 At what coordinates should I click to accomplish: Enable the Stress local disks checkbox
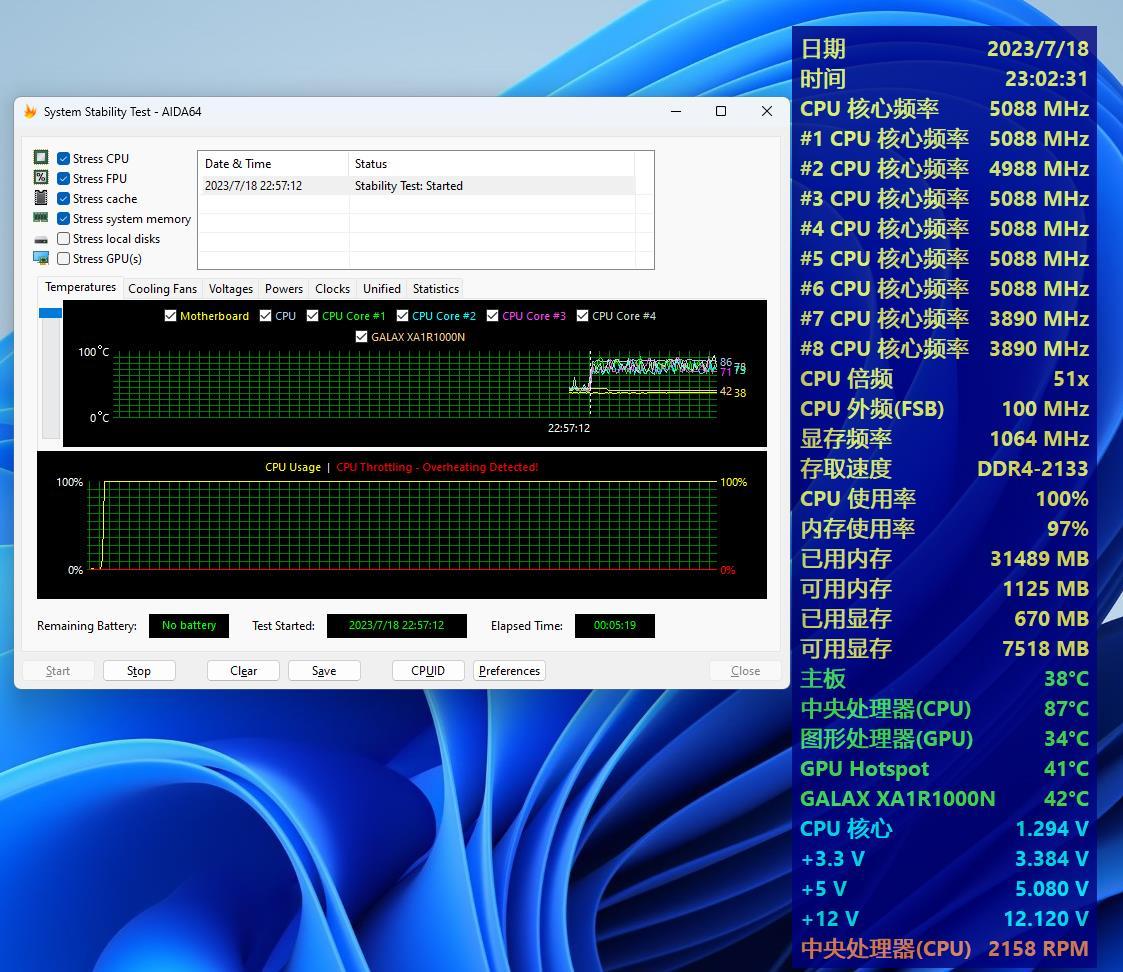[x=64, y=239]
